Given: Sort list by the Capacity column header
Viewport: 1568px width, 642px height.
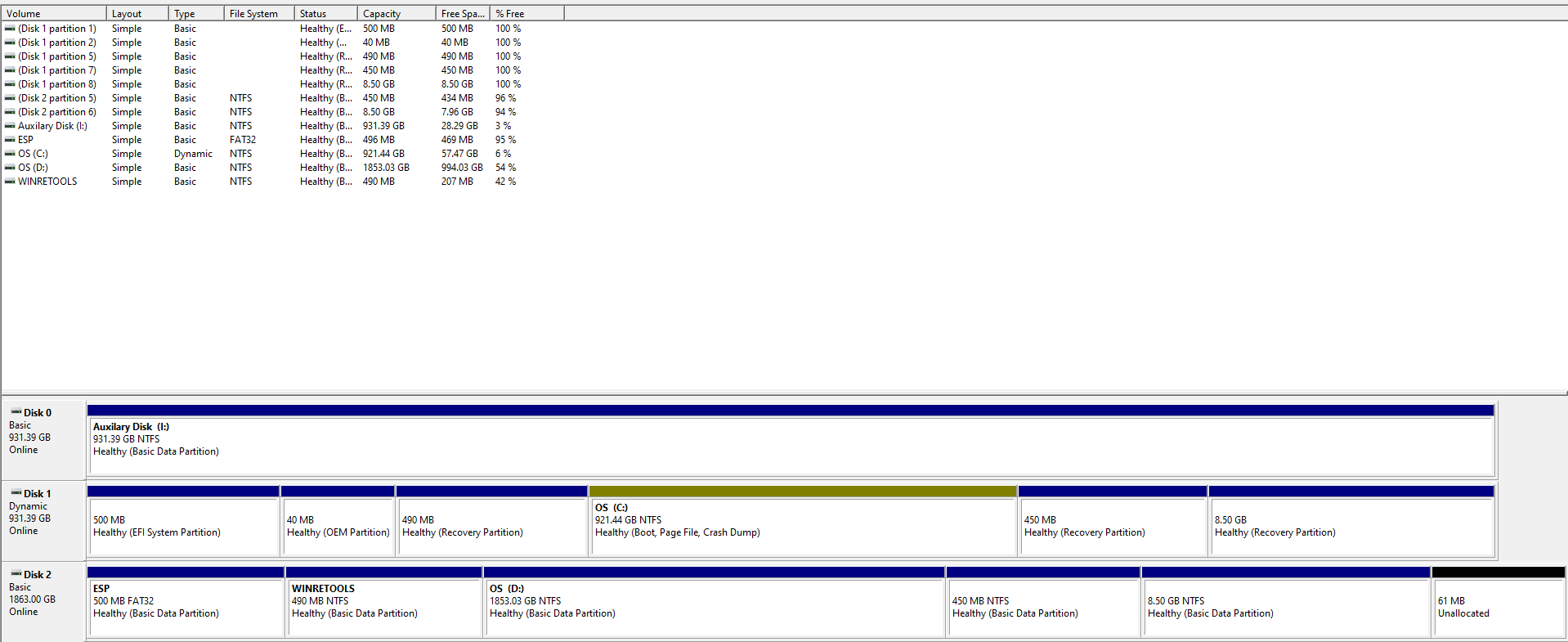Looking at the screenshot, I should pyautogui.click(x=396, y=13).
